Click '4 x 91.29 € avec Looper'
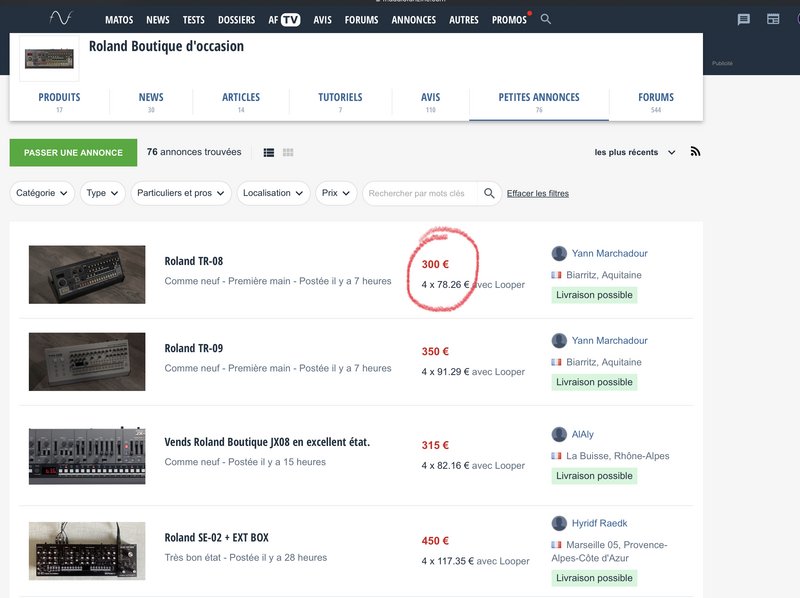 click(473, 372)
